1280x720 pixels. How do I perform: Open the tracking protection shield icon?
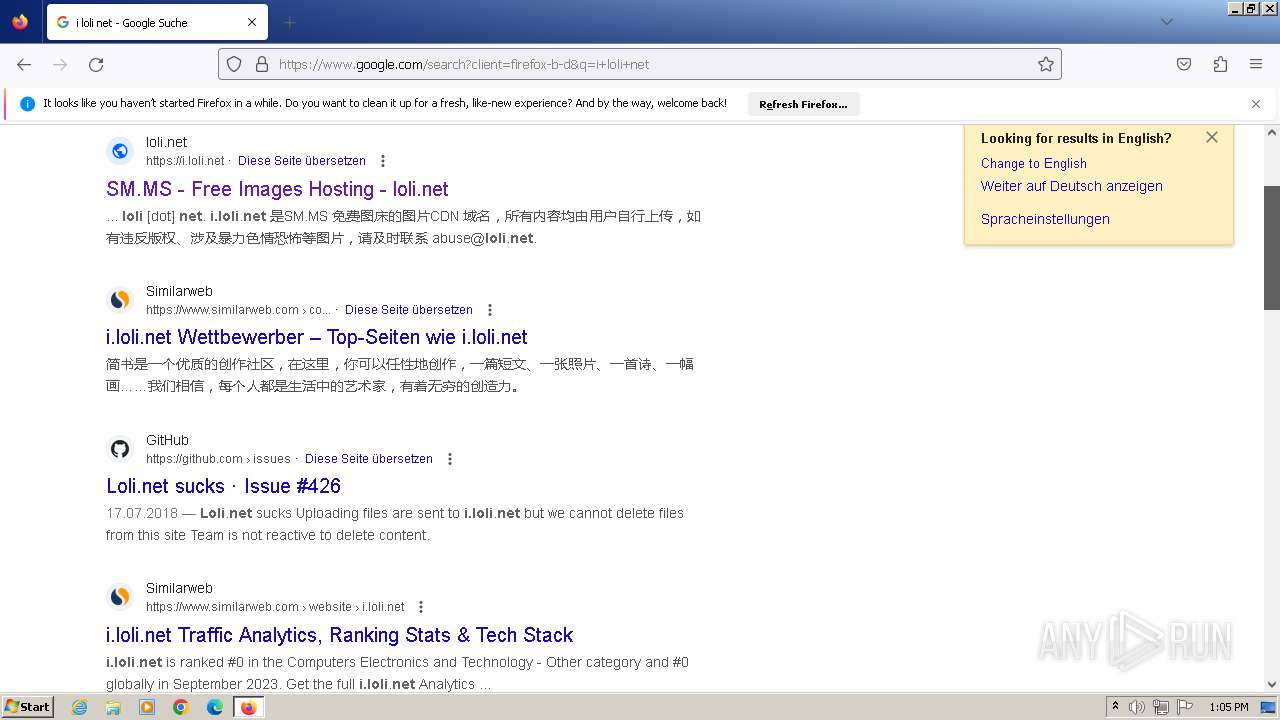[234, 64]
